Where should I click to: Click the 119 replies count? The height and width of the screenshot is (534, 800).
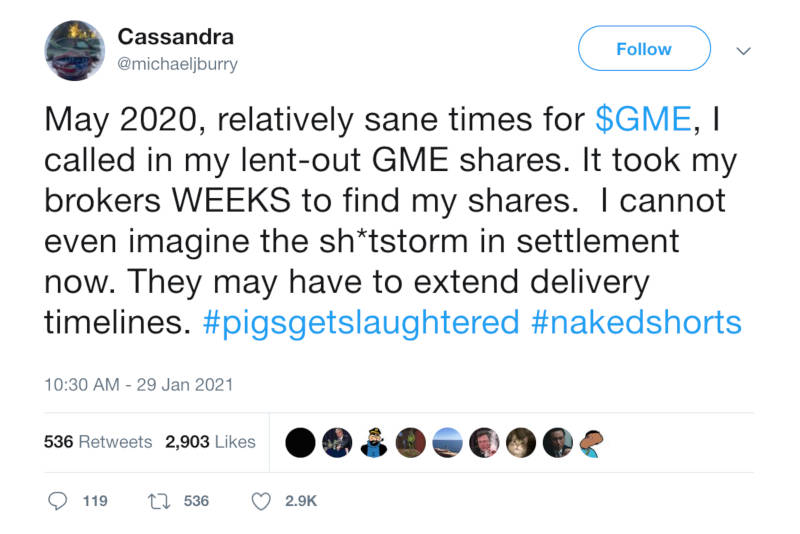pyautogui.click(x=95, y=501)
